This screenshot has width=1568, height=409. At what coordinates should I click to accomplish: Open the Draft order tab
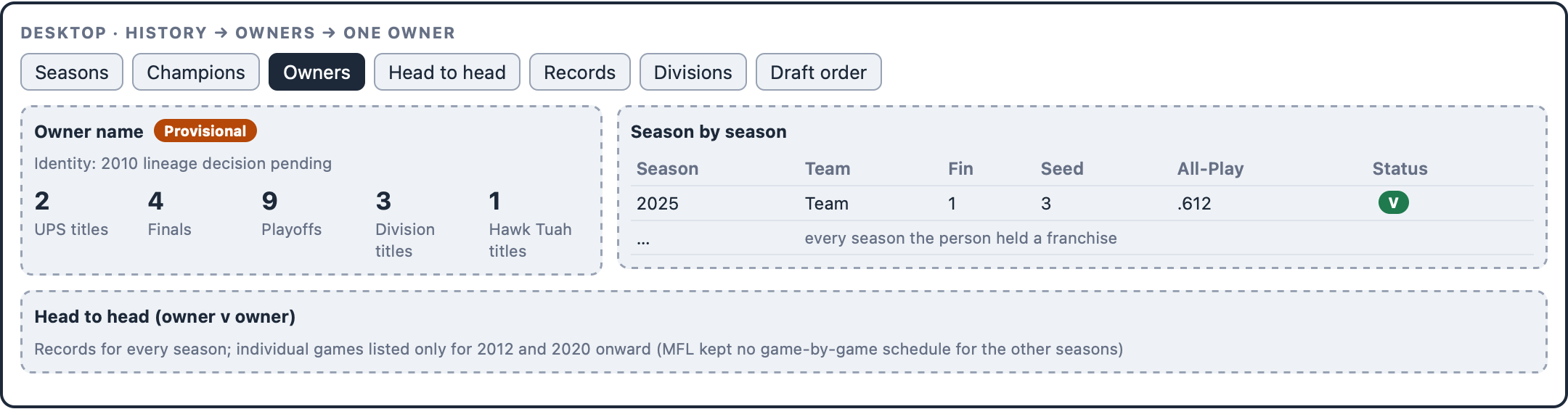click(819, 72)
